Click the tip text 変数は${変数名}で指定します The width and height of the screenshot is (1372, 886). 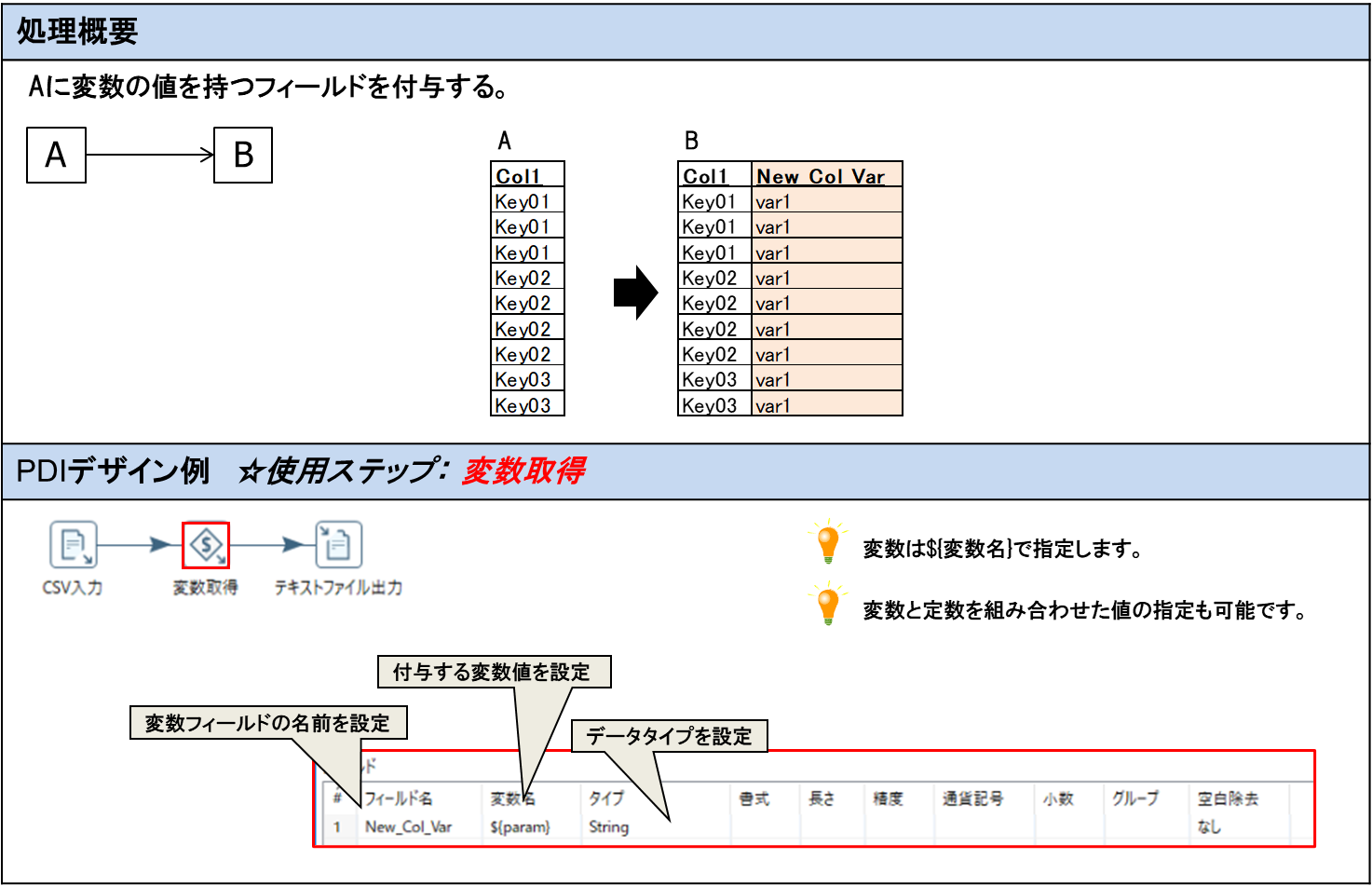pyautogui.click(x=1002, y=549)
